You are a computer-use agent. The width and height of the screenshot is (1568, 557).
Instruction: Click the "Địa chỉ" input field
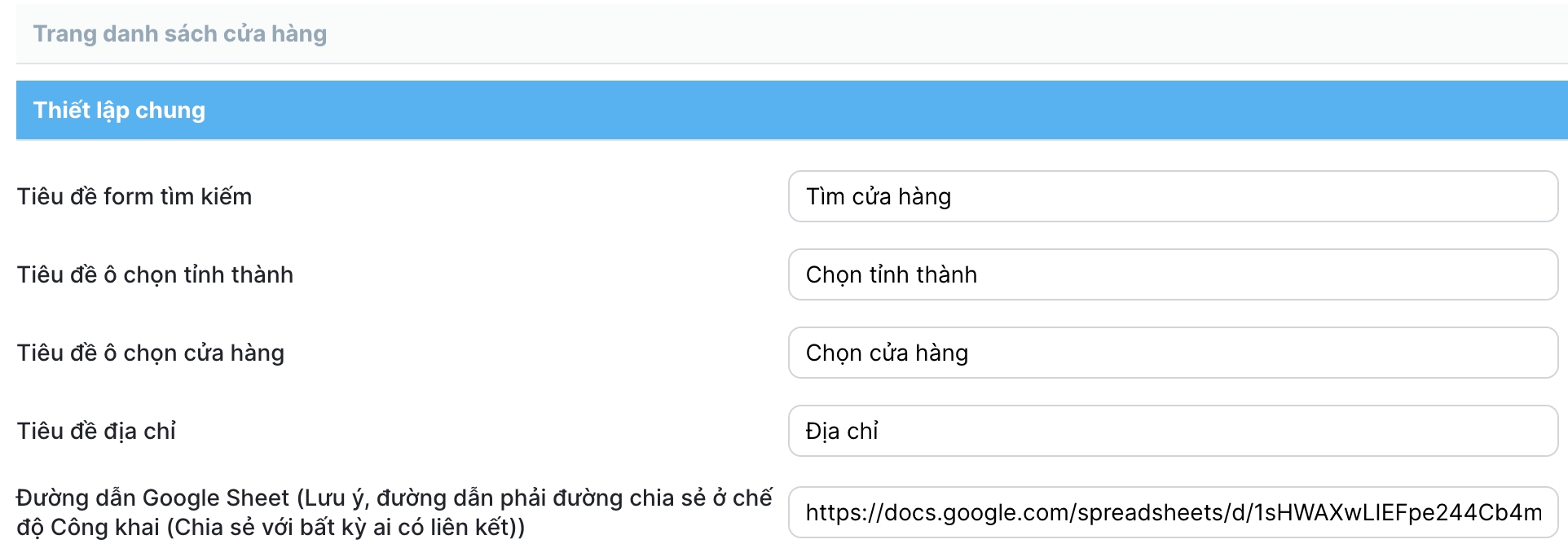[x=1172, y=431]
